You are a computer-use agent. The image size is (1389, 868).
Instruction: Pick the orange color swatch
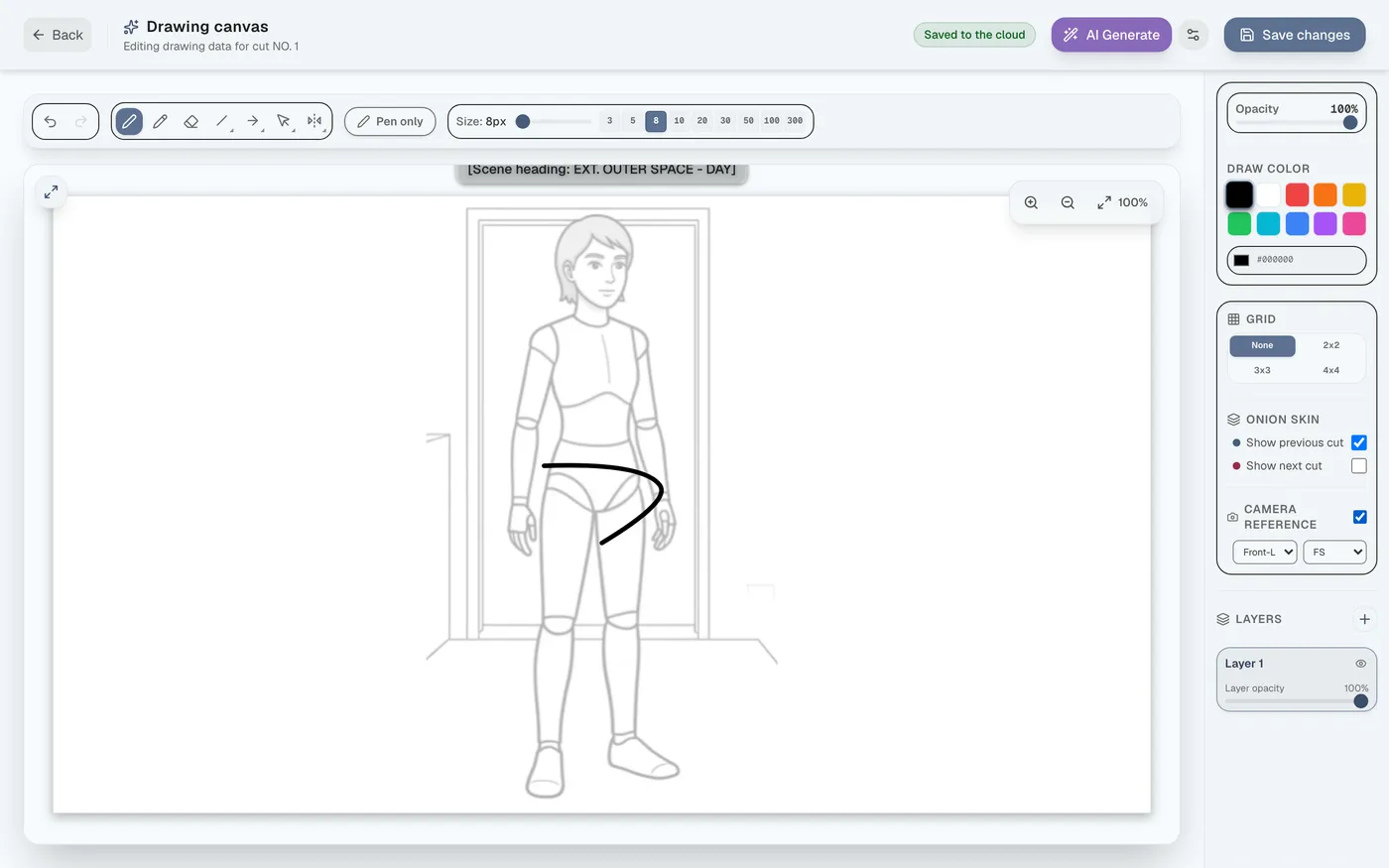1326,194
